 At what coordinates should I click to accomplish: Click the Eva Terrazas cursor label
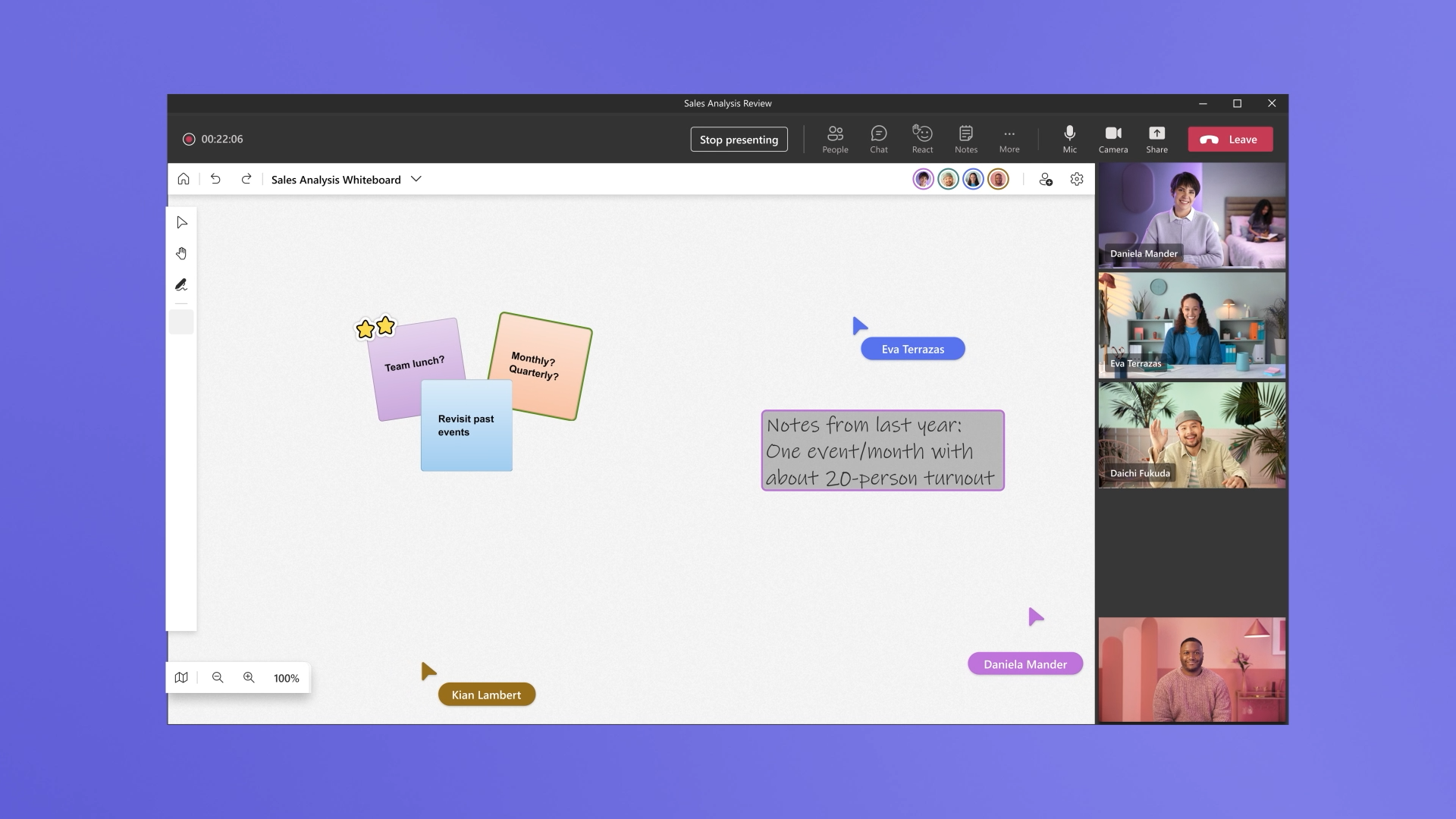913,349
